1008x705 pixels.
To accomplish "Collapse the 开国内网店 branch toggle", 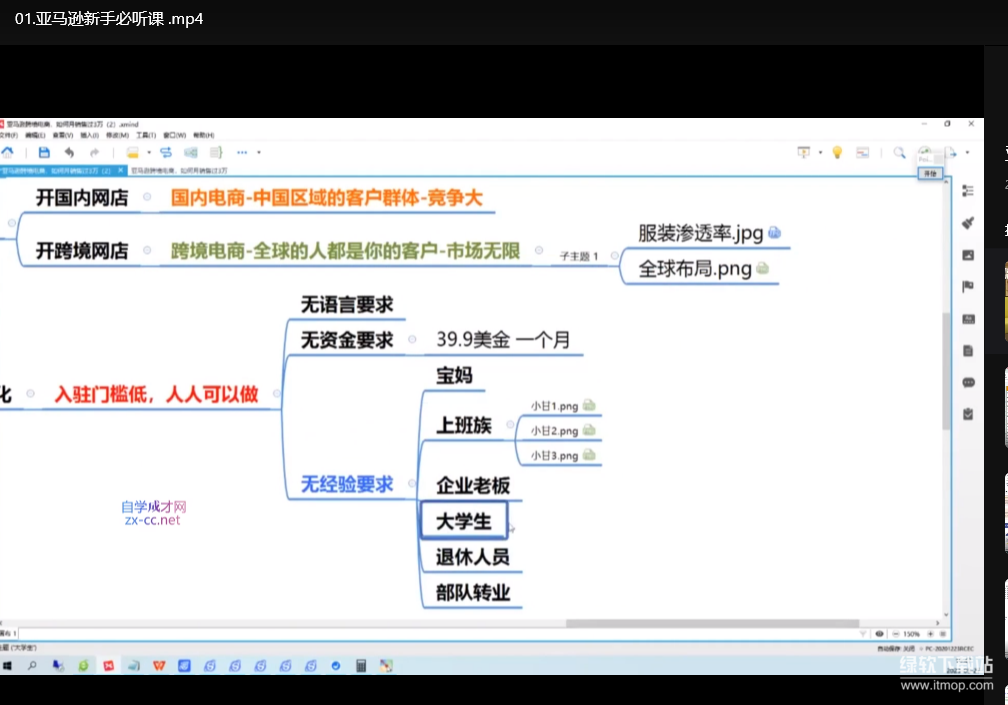I will [x=147, y=197].
